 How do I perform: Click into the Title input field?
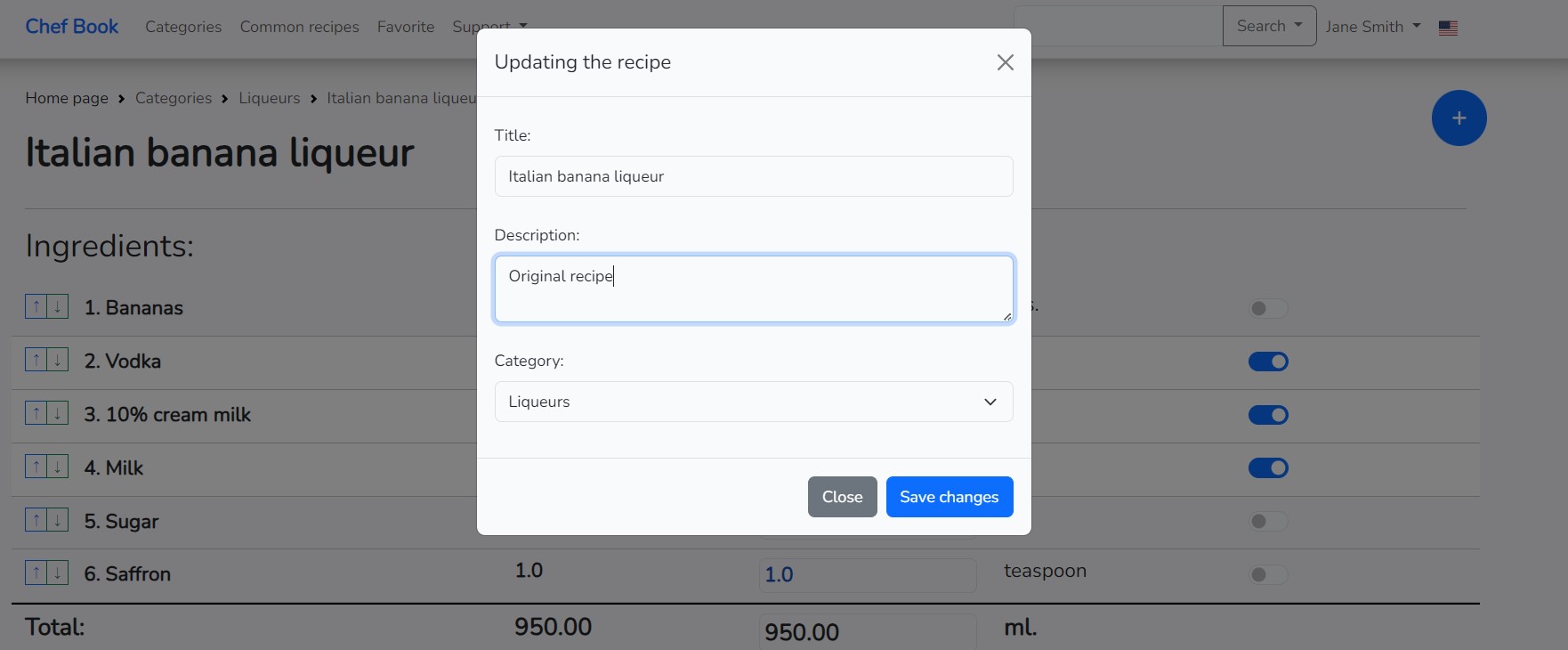click(753, 176)
